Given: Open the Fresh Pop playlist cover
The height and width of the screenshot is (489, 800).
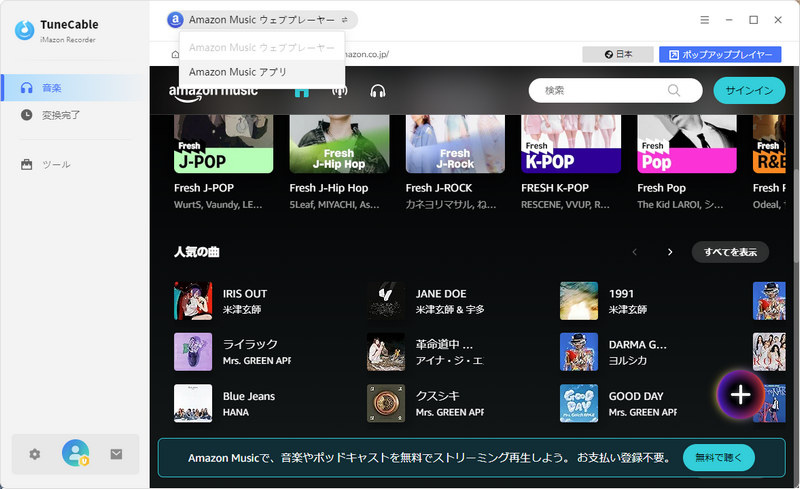Looking at the screenshot, I should coord(687,144).
